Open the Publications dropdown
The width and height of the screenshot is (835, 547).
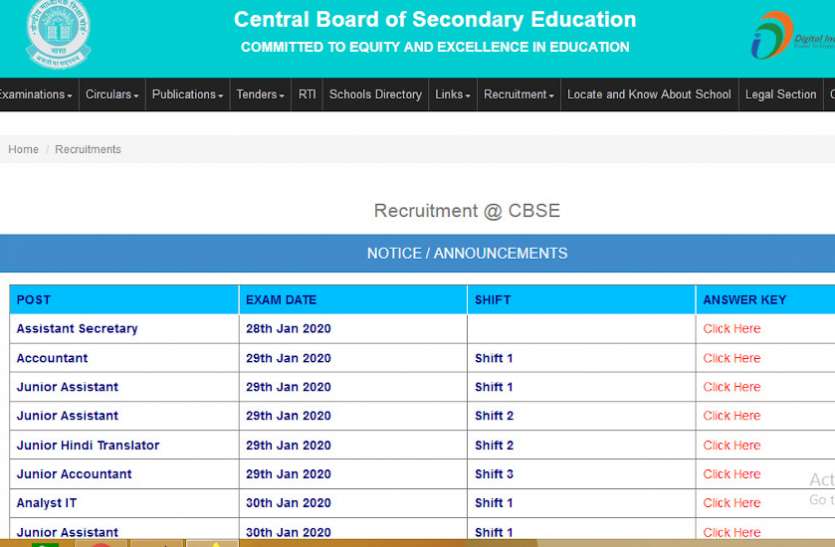tap(187, 95)
